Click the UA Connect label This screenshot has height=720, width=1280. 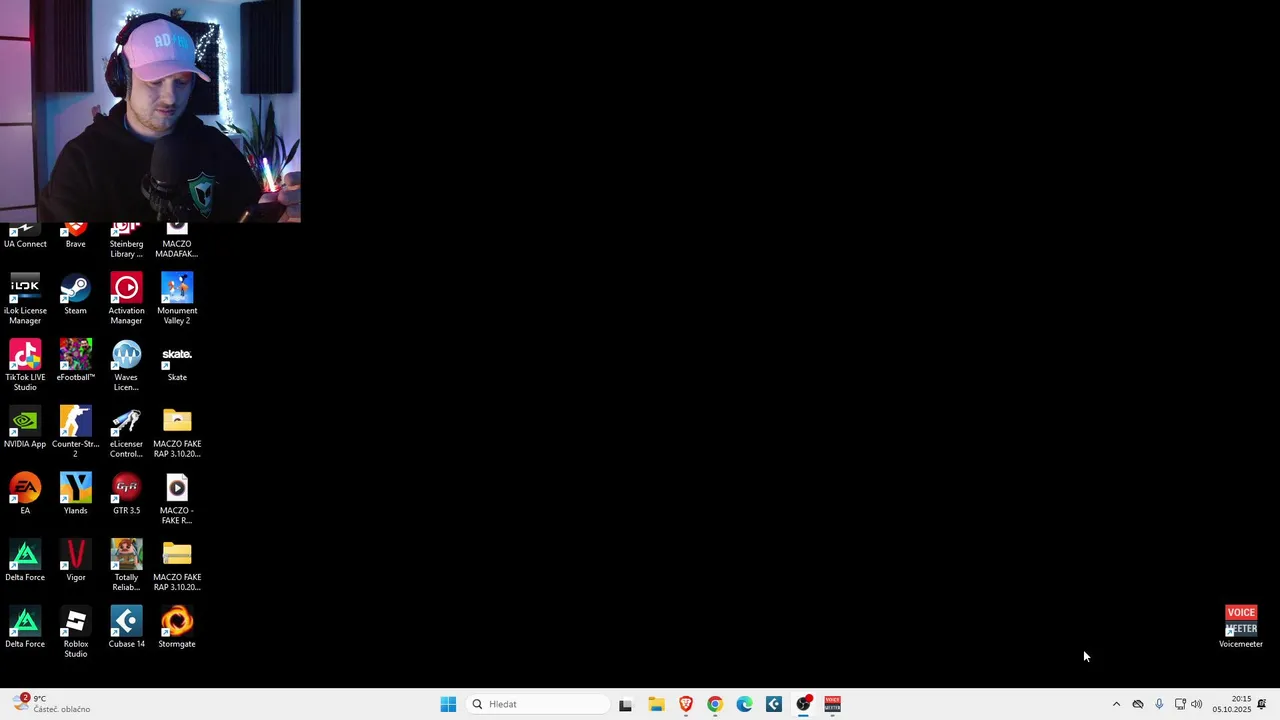coord(25,244)
